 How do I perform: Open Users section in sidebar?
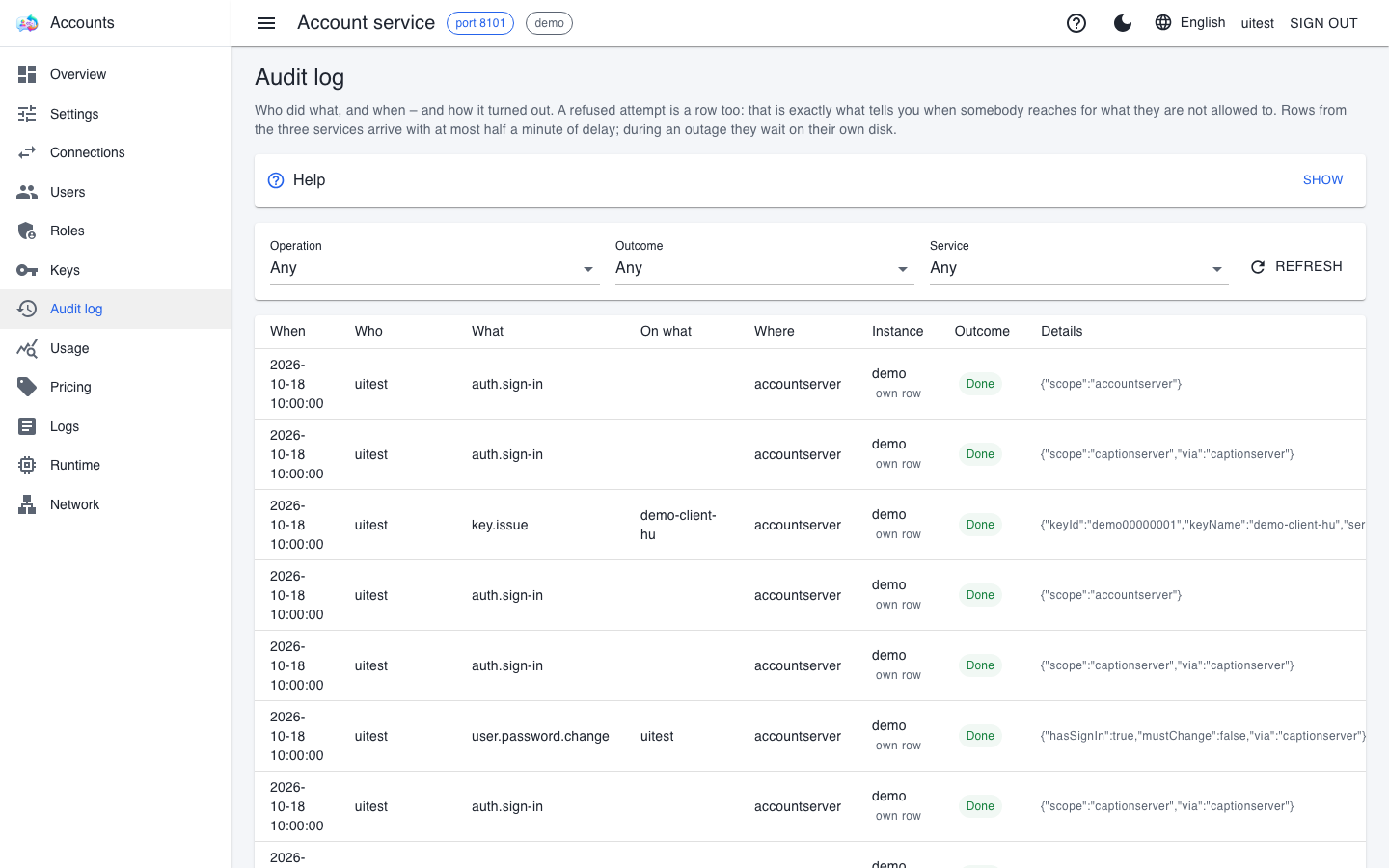[x=116, y=192]
